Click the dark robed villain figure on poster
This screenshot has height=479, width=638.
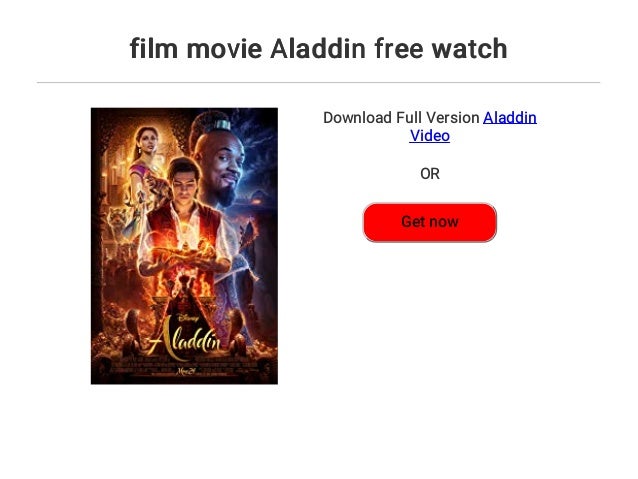[x=187, y=297]
